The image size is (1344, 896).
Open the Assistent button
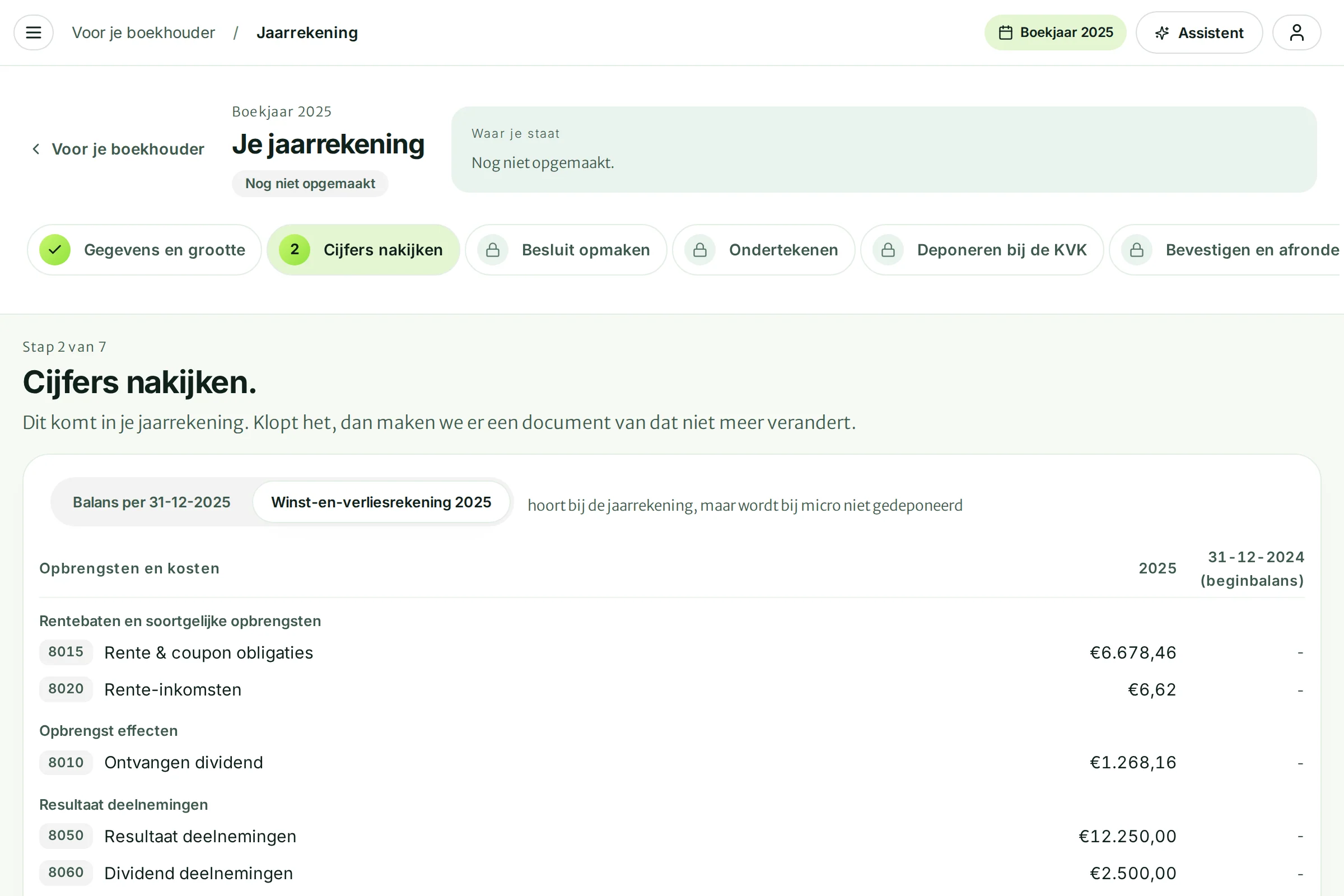pyautogui.click(x=1199, y=32)
